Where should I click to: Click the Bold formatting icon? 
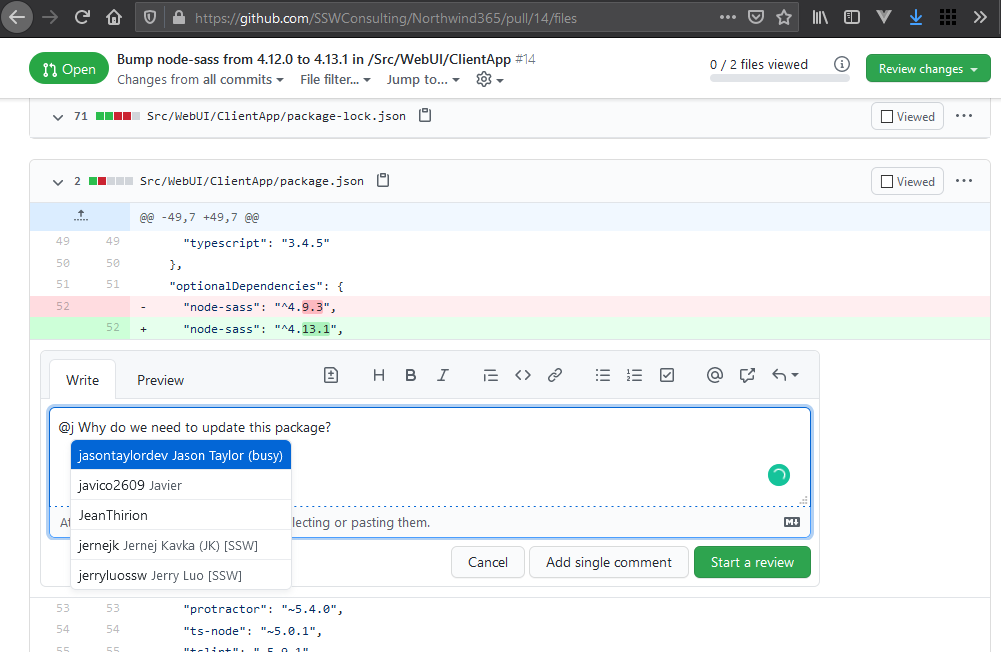coord(410,375)
